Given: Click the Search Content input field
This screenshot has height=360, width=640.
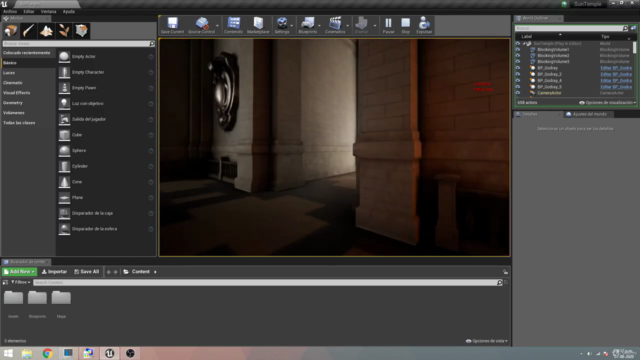Looking at the screenshot, I should [265, 282].
